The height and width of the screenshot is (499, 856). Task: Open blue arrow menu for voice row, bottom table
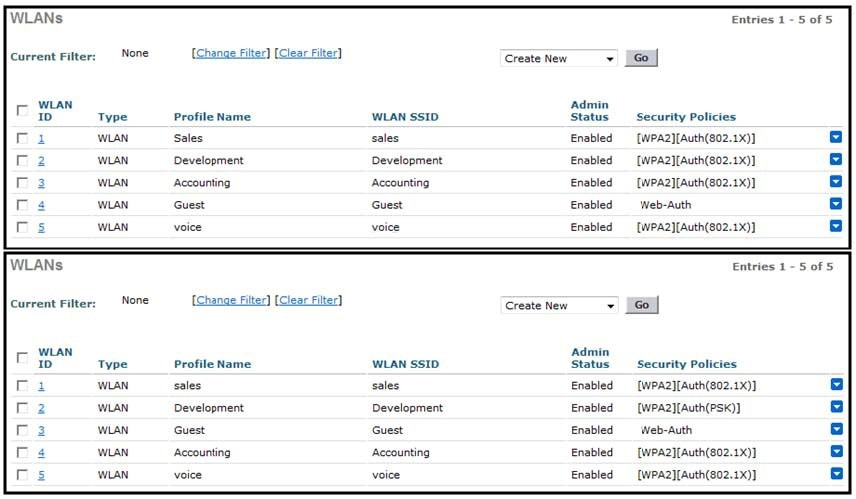[x=836, y=474]
